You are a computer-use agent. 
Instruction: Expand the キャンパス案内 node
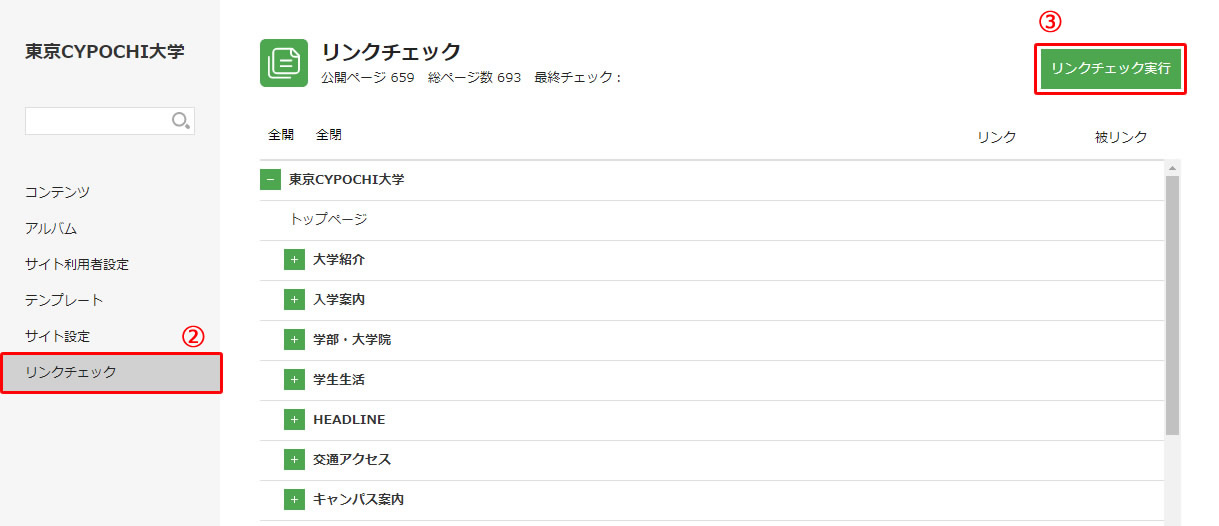294,500
